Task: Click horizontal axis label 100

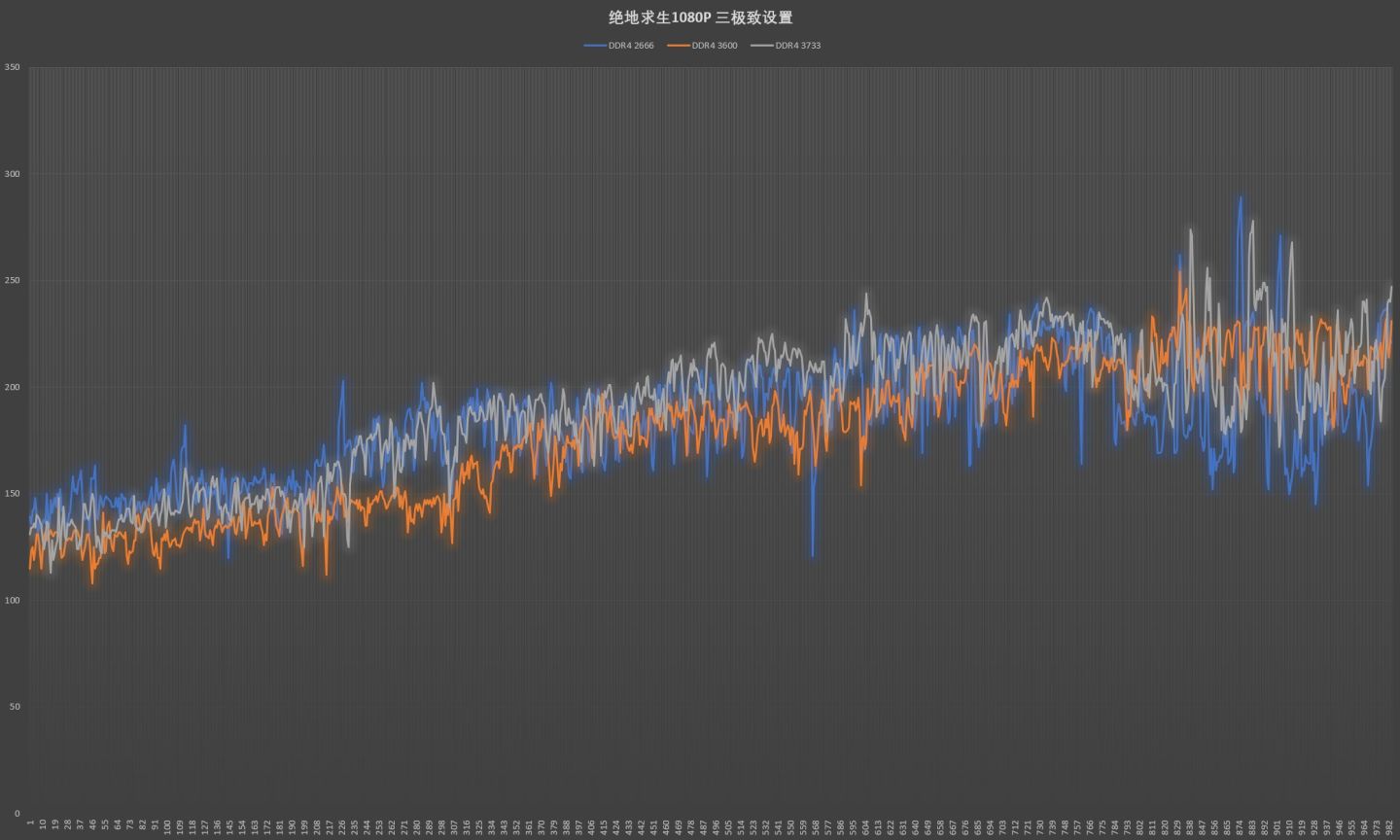Action: pos(167,825)
